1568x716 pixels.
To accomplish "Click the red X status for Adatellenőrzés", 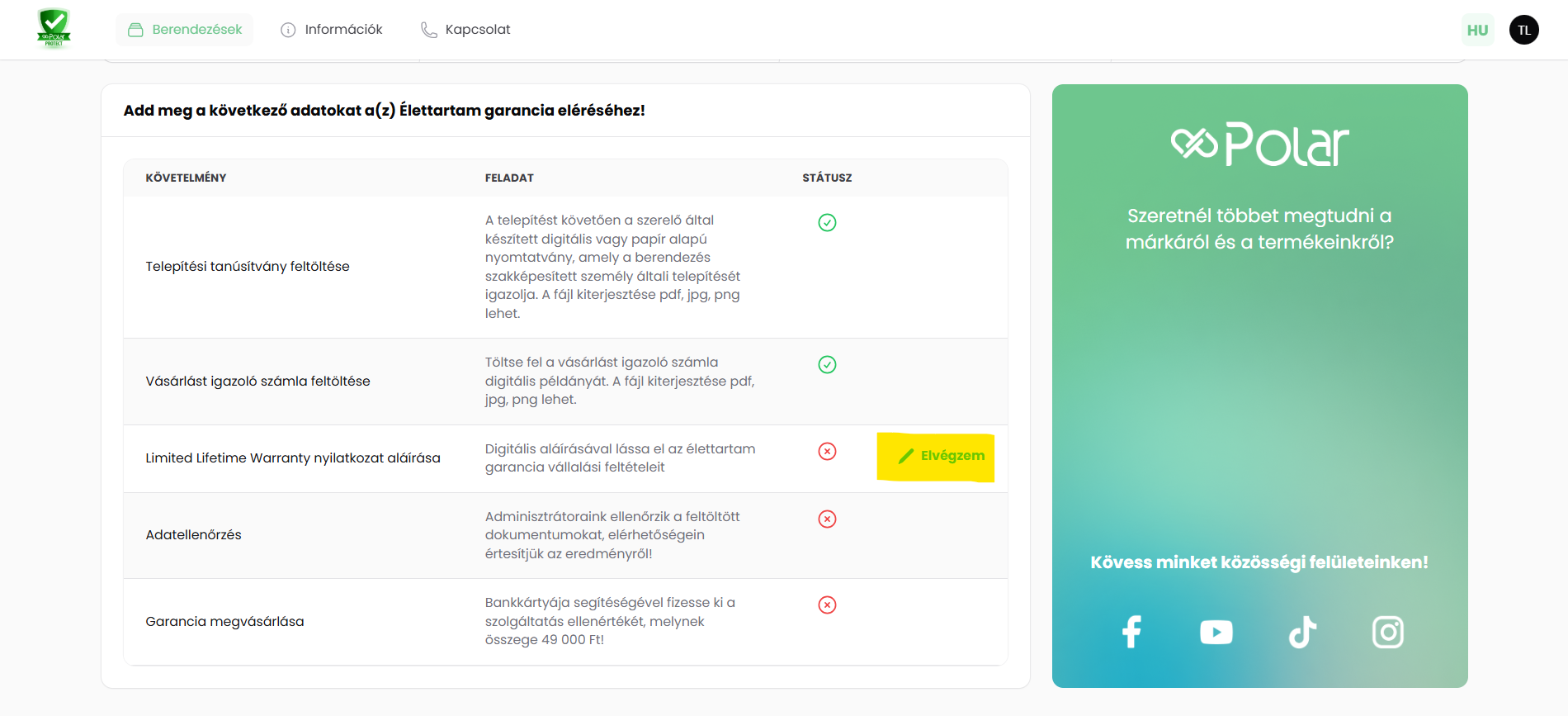I will tap(827, 519).
